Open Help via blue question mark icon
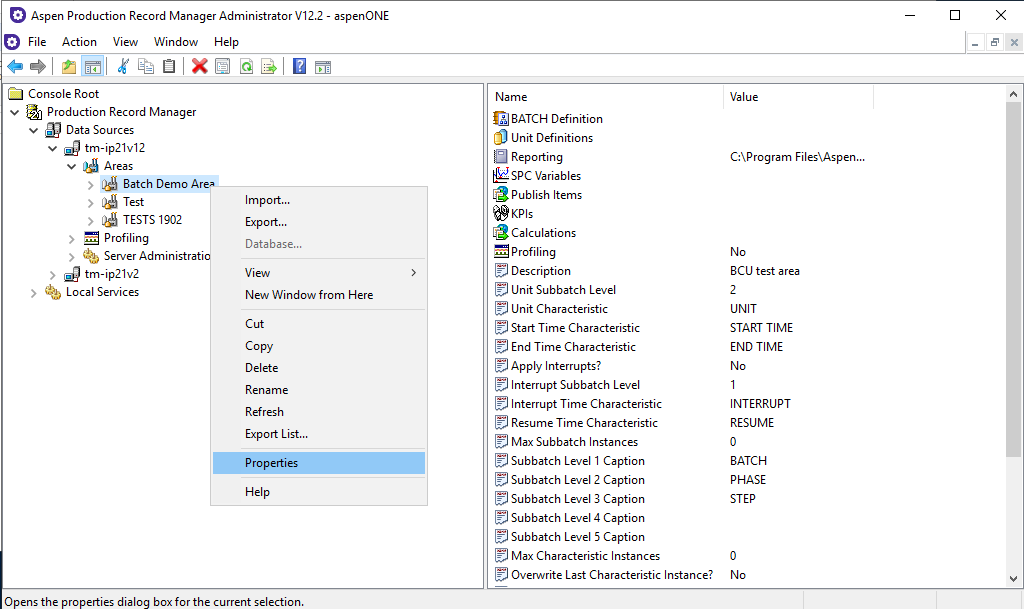 tap(299, 67)
